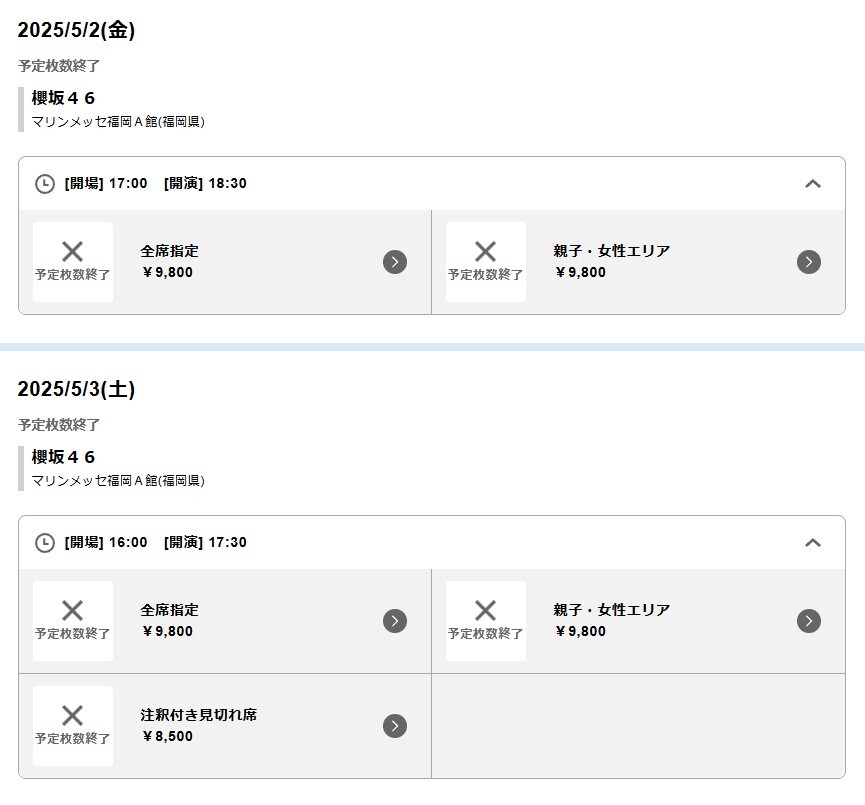The height and width of the screenshot is (805, 865).
Task: Collapse the 5/2 showtime section chevron
Action: [813, 184]
